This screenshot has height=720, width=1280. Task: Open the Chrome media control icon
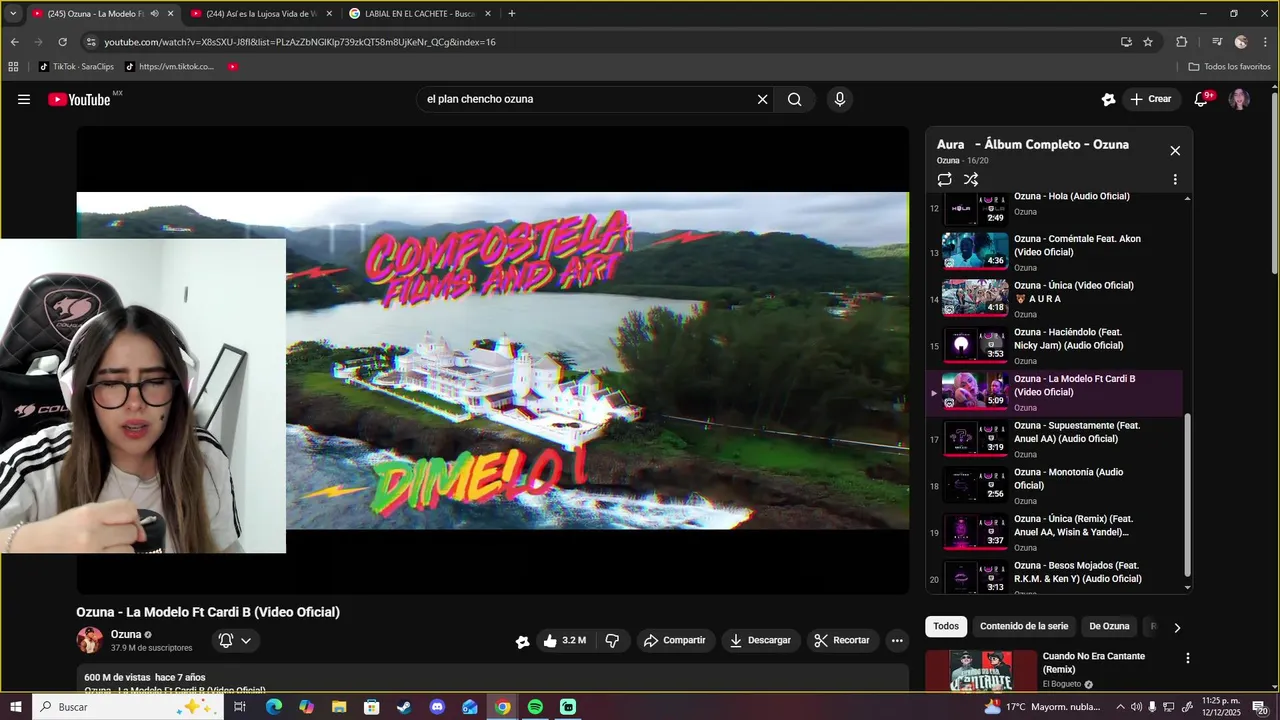[1217, 42]
